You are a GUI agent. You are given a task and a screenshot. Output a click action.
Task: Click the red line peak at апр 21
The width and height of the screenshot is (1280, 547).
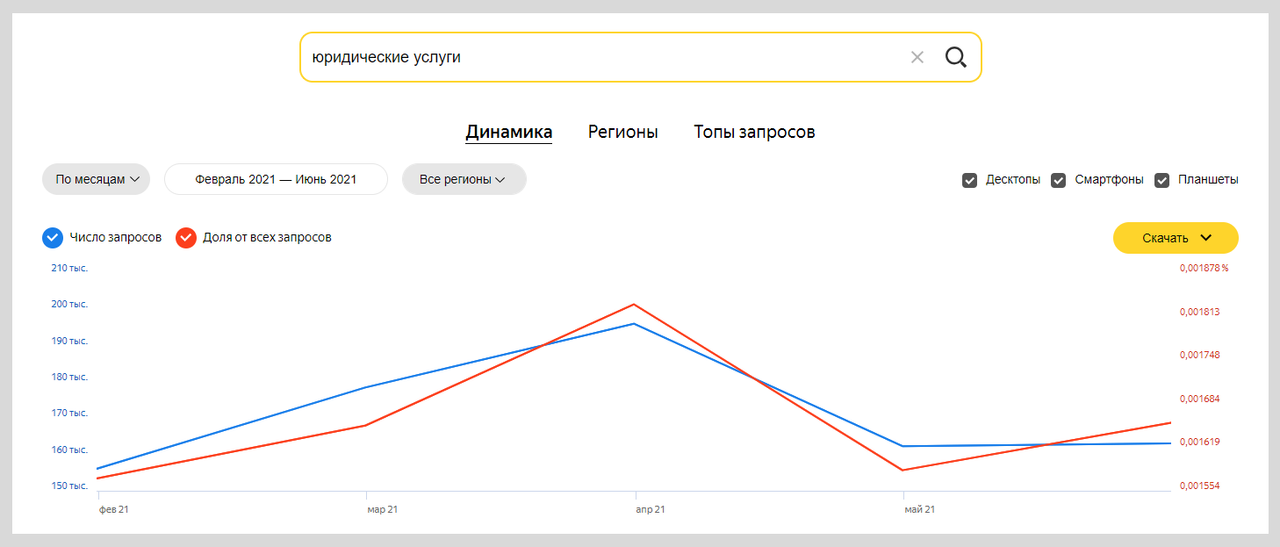(635, 304)
